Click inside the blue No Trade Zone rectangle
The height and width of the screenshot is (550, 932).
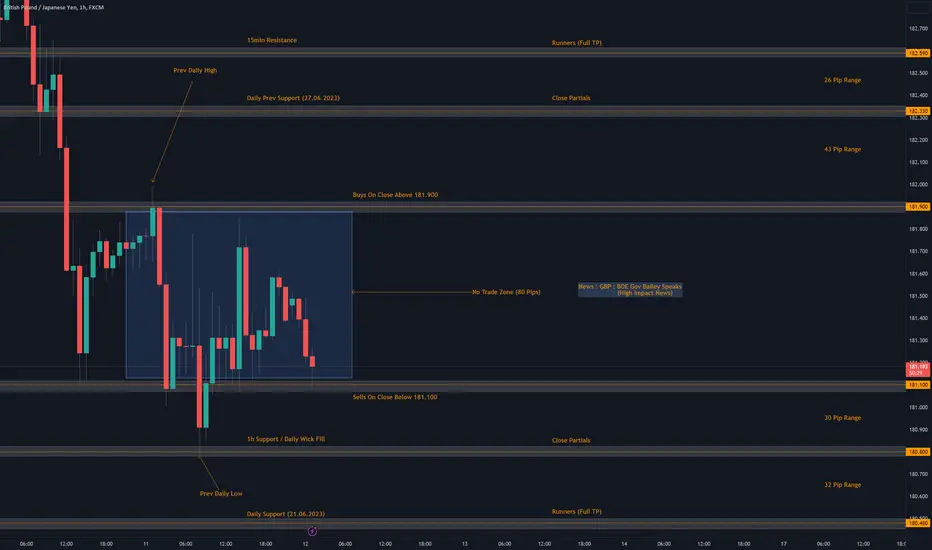[239, 295]
